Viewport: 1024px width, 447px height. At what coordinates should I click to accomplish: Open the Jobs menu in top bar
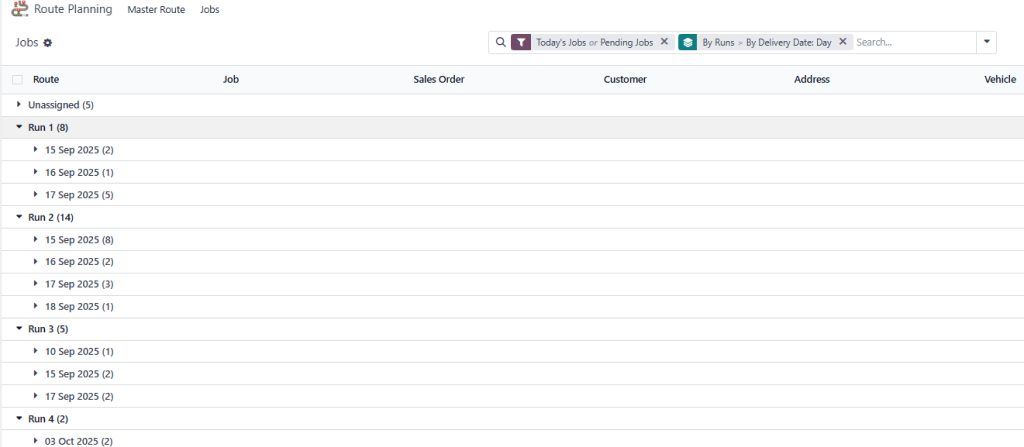209,10
